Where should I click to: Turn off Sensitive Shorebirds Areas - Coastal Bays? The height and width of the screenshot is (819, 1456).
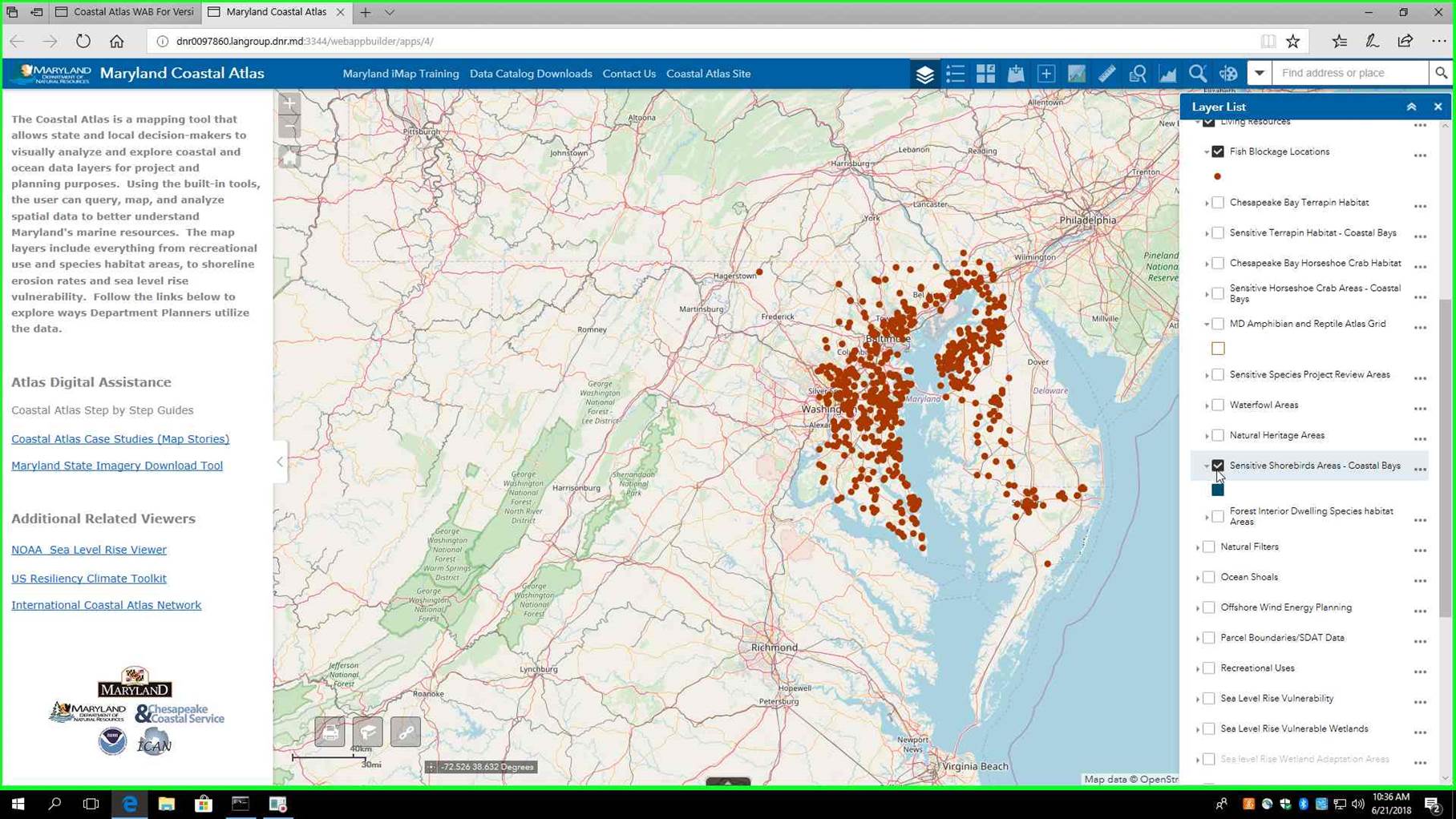(1218, 466)
